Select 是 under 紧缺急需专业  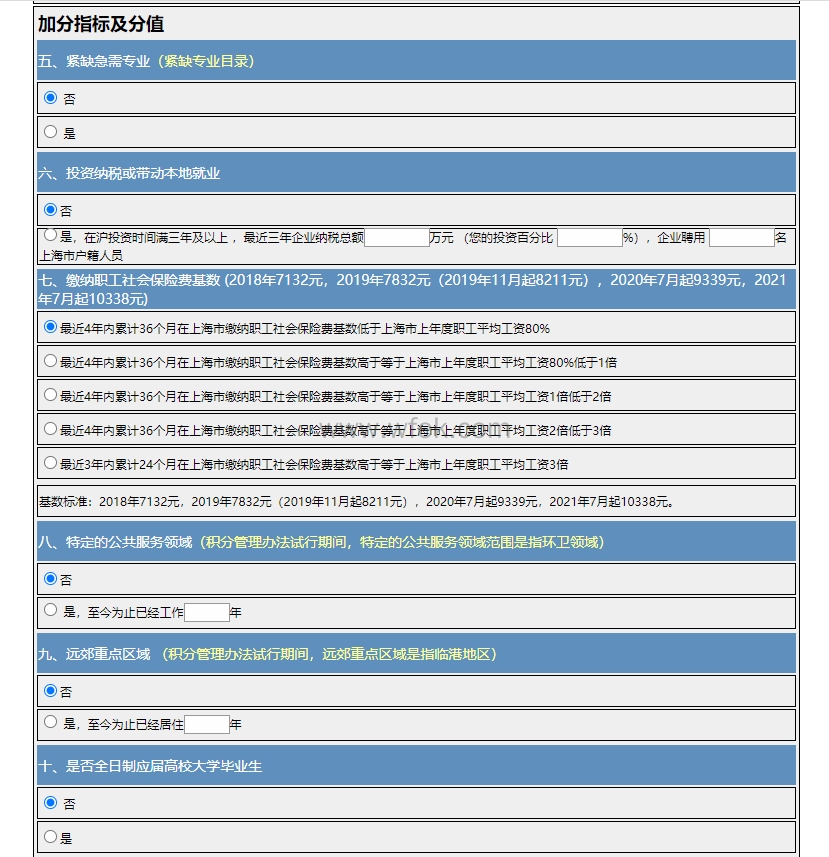[x=51, y=131]
